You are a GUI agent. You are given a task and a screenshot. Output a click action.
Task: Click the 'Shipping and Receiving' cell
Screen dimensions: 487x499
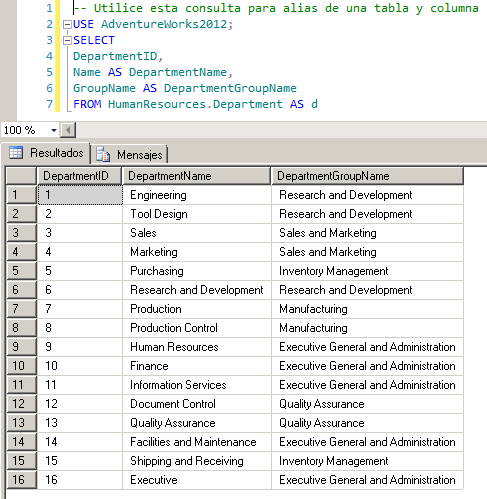197,461
